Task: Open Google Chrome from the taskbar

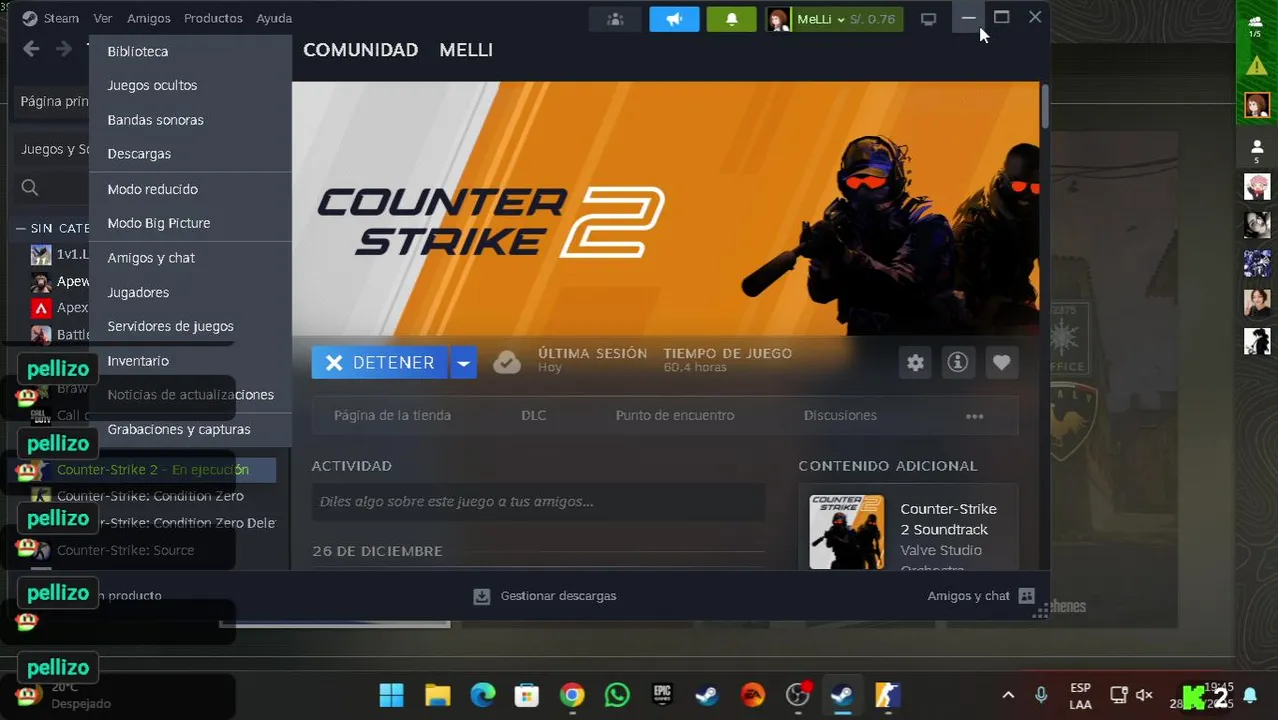Action: [572, 695]
